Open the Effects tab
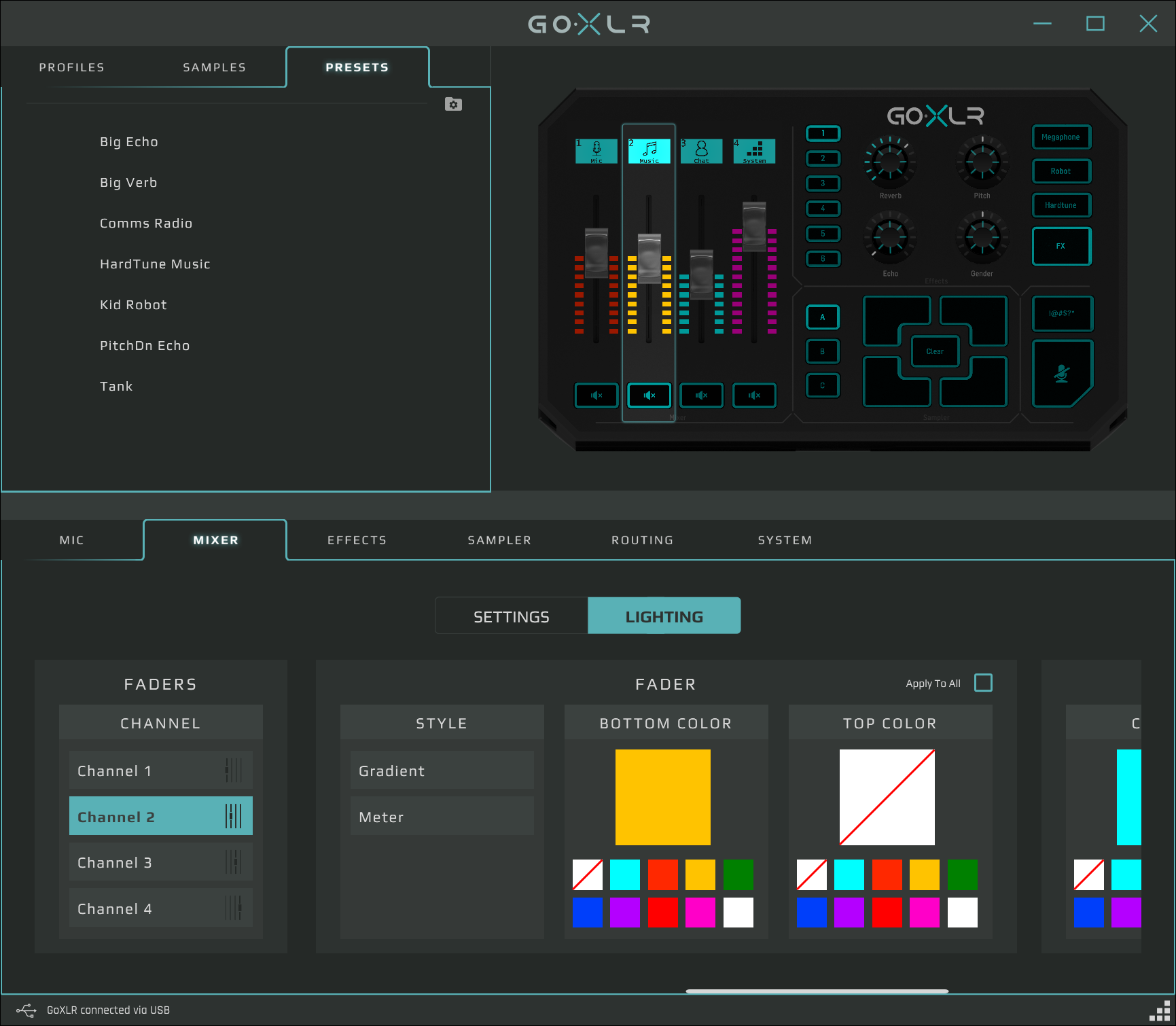Viewport: 1176px width, 1026px height. click(x=357, y=540)
